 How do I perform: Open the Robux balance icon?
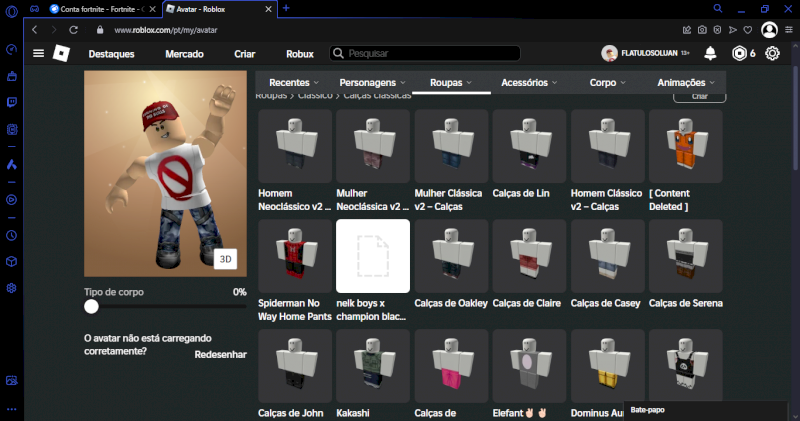click(739, 53)
